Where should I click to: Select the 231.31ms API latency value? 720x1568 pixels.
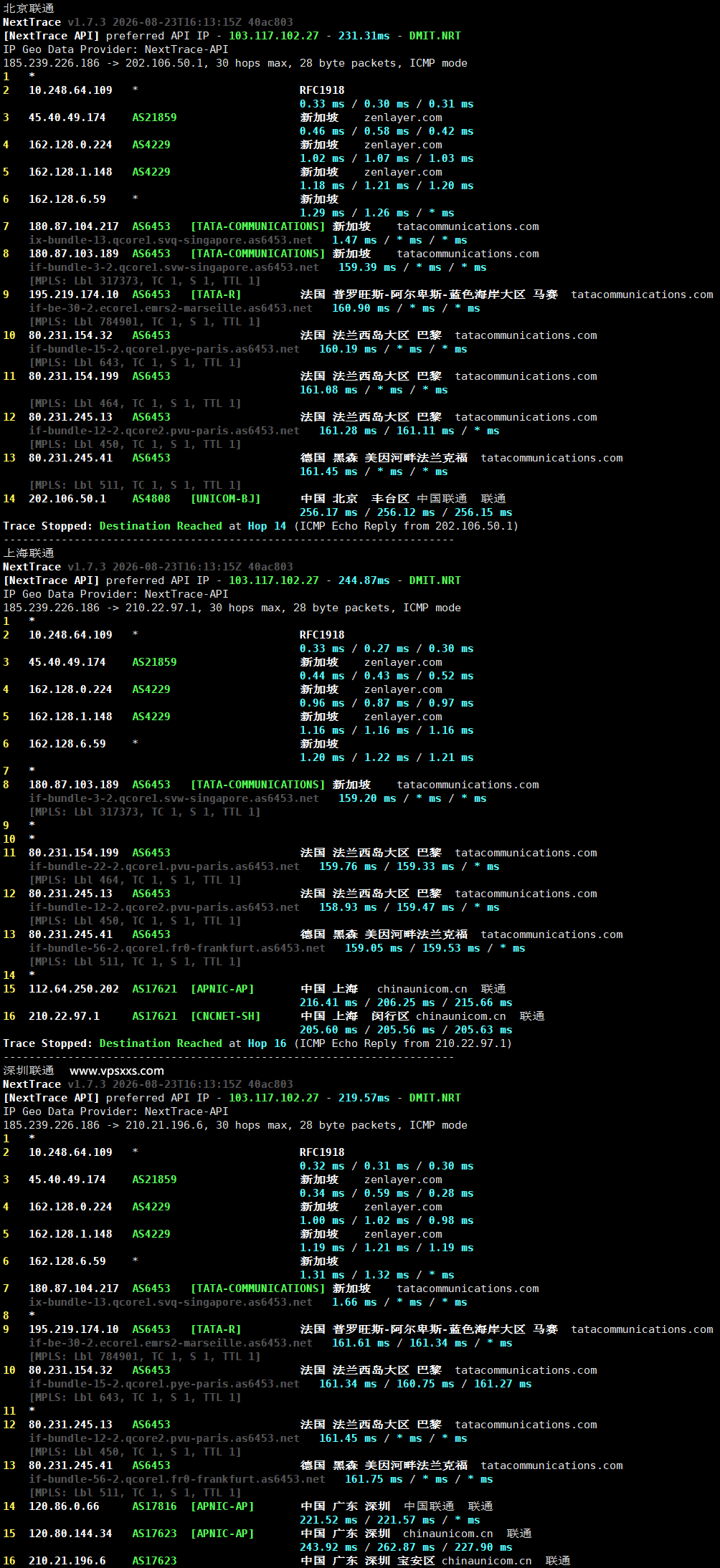(x=364, y=36)
